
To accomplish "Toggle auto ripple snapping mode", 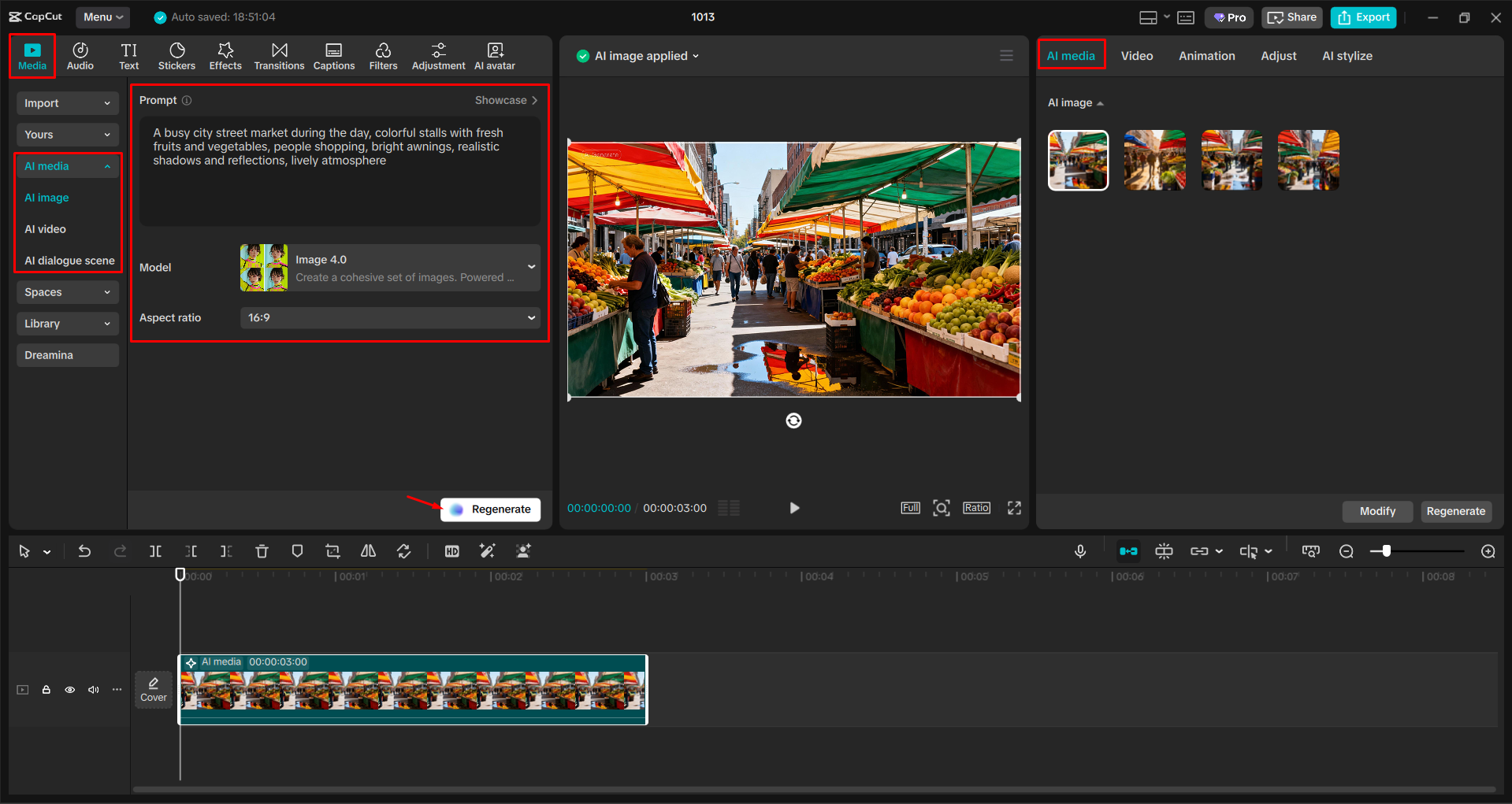I will (x=1128, y=551).
